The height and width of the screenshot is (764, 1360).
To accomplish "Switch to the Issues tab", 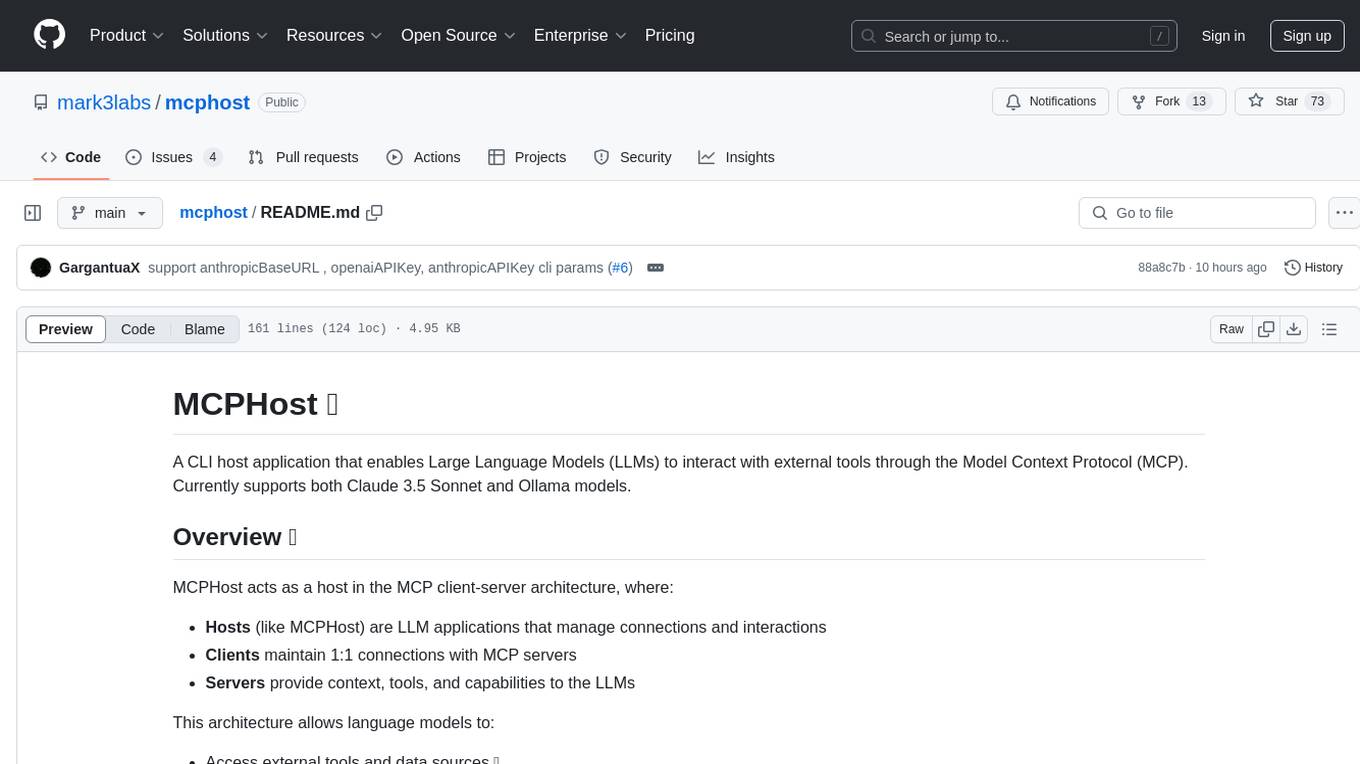I will 173,157.
